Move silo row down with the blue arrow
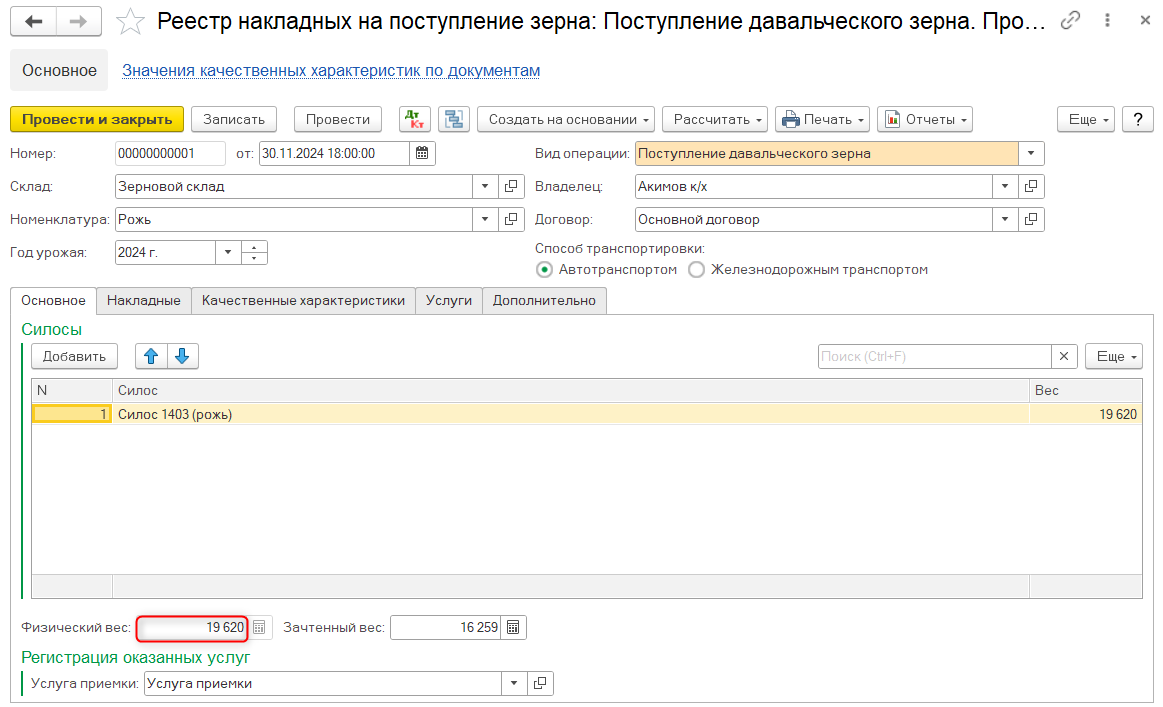Screen dimensions: 1163x707 click(182, 356)
